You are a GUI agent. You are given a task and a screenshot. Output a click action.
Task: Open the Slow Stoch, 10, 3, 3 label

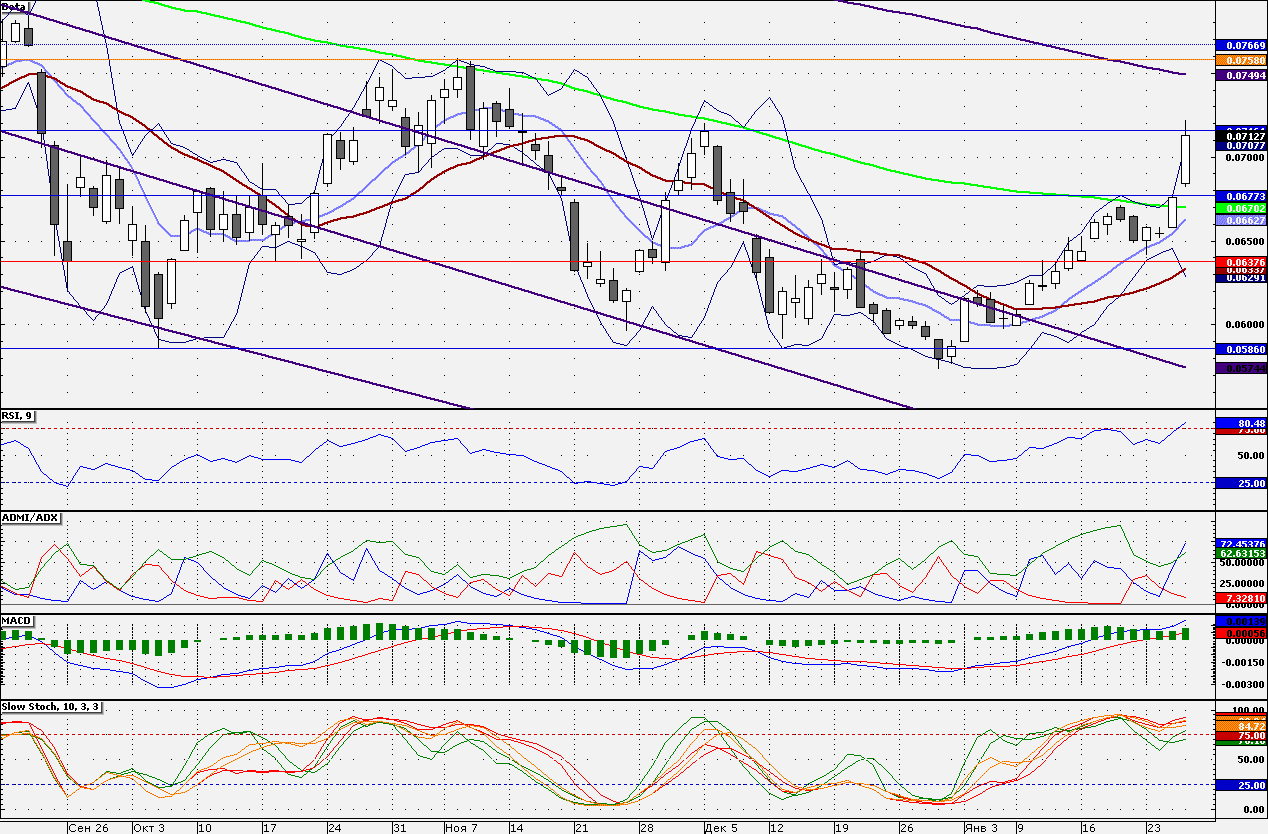click(x=51, y=707)
